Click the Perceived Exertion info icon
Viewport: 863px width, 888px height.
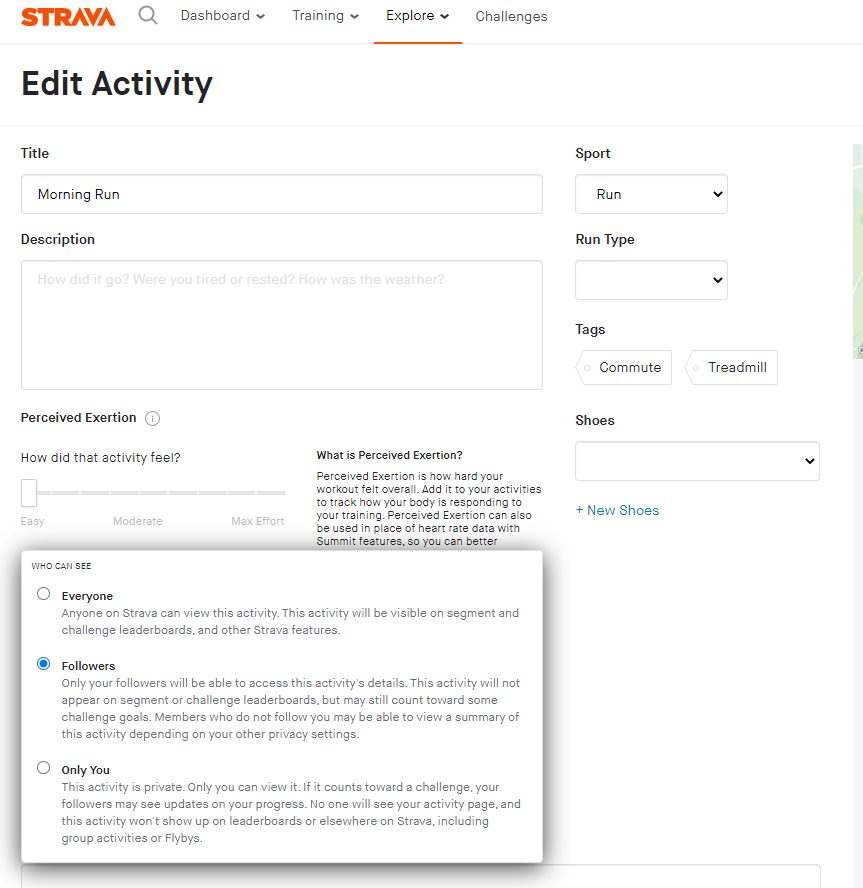pyautogui.click(x=150, y=418)
